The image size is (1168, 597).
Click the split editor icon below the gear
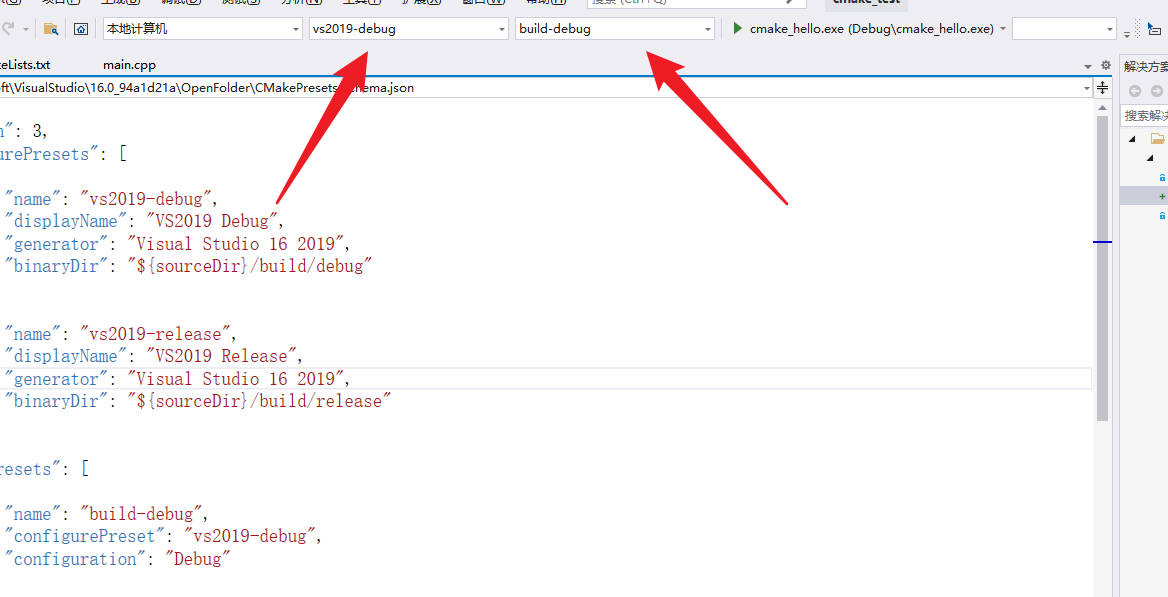tap(1102, 88)
